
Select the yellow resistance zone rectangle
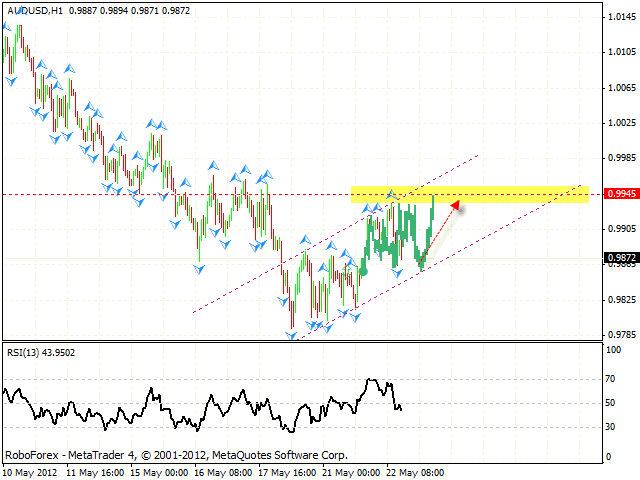point(500,194)
